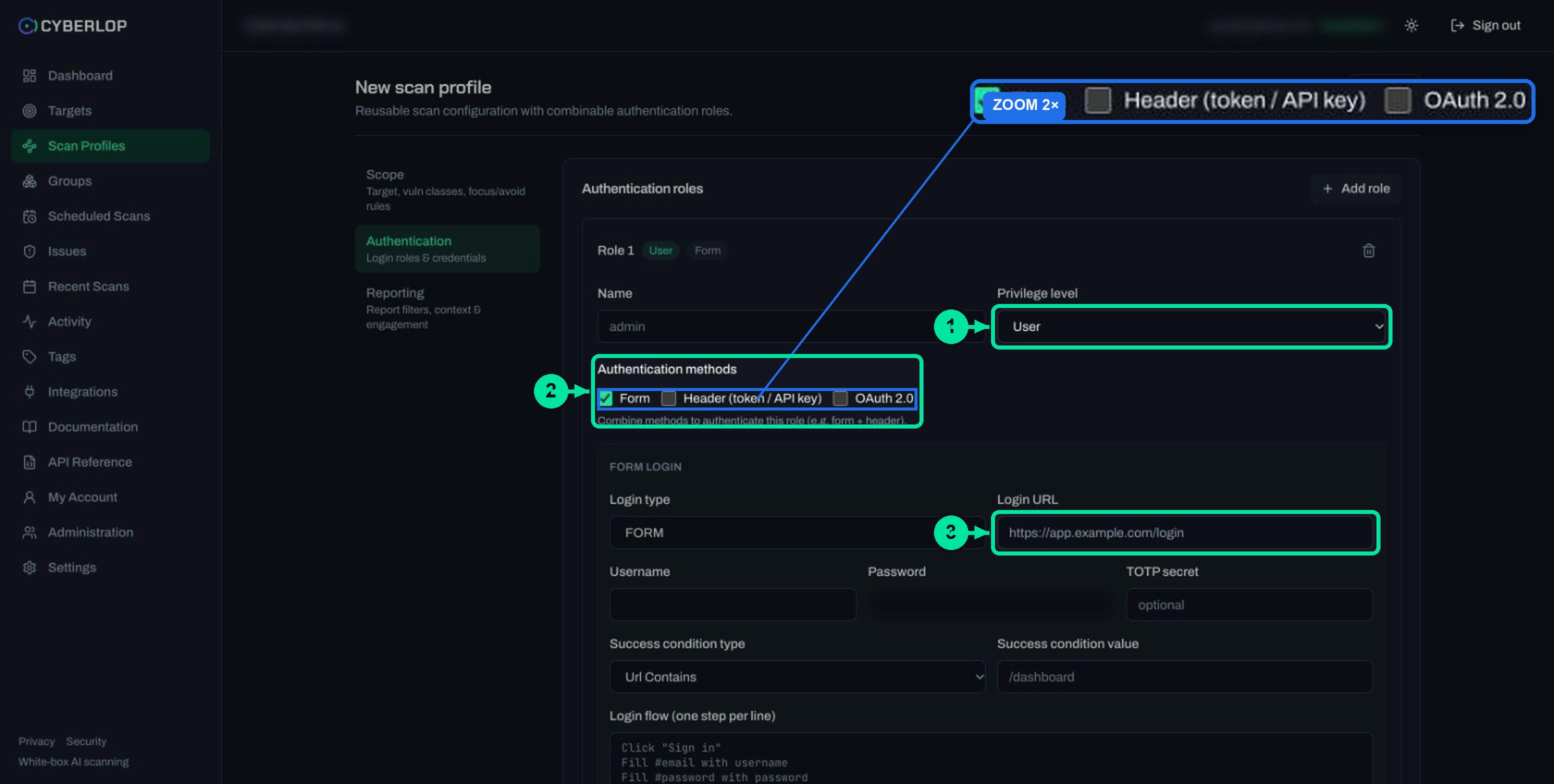Image resolution: width=1554 pixels, height=784 pixels.
Task: Delete Role 1 with trash icon
Action: click(1368, 251)
